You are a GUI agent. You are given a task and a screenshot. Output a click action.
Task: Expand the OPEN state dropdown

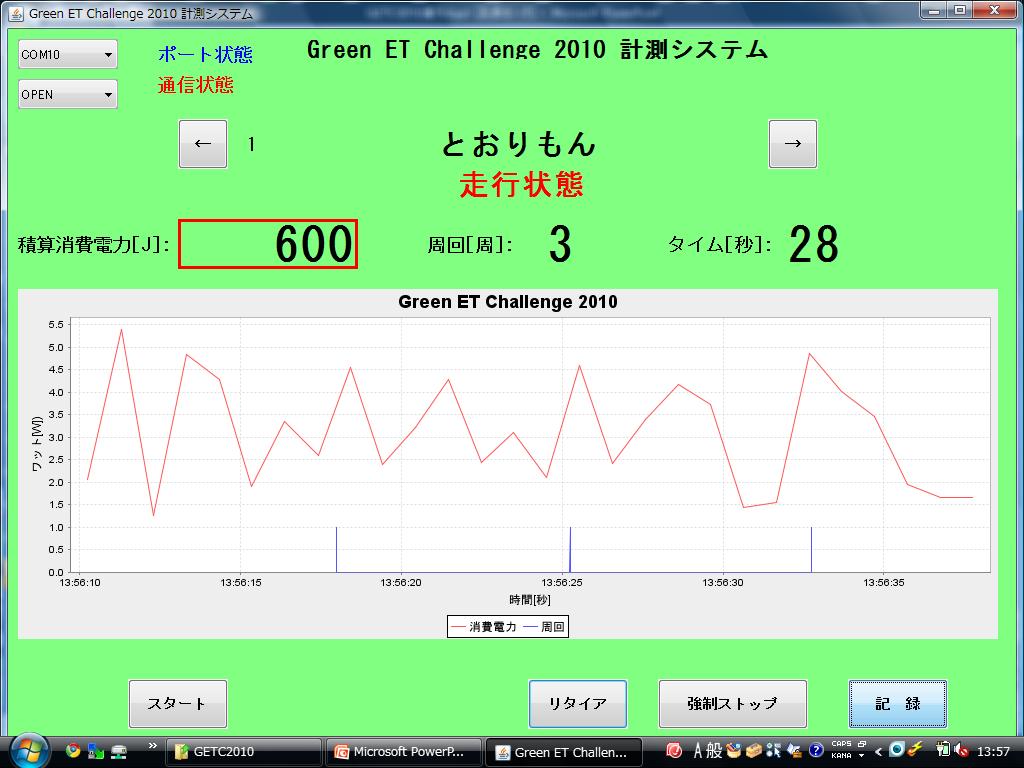pos(68,95)
